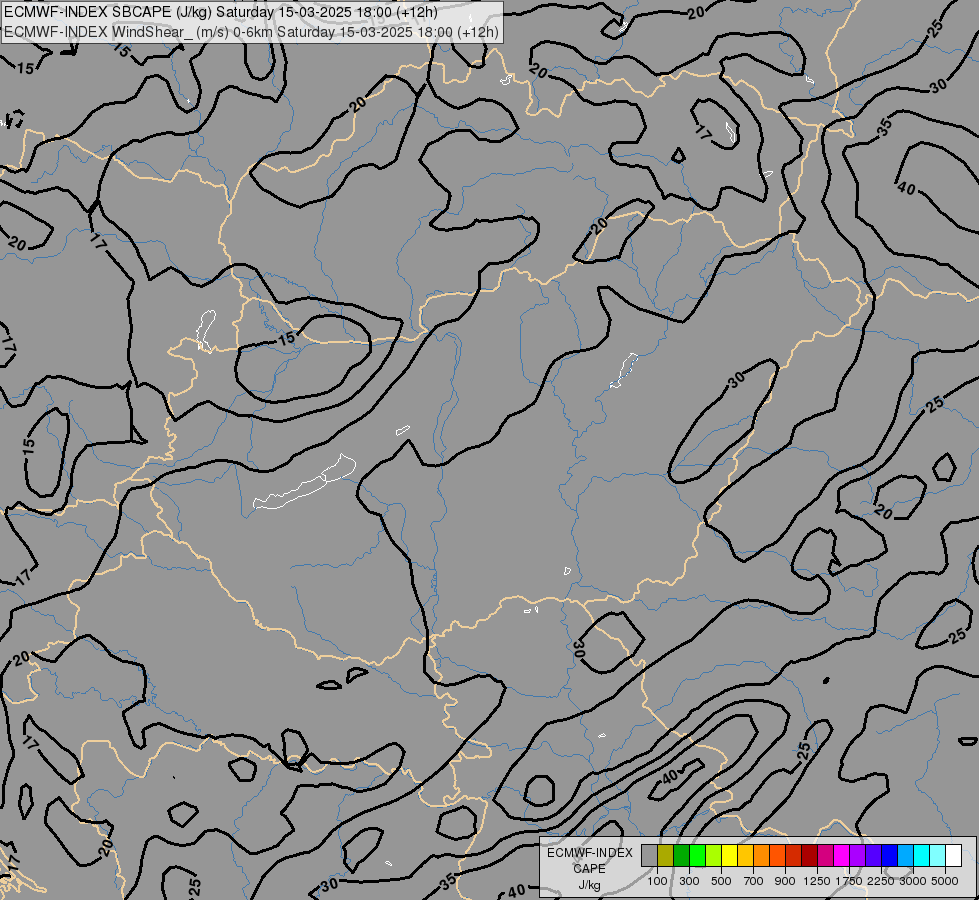This screenshot has height=900, width=979.
Task: Click the '1750' legend value
Action: coord(849,881)
